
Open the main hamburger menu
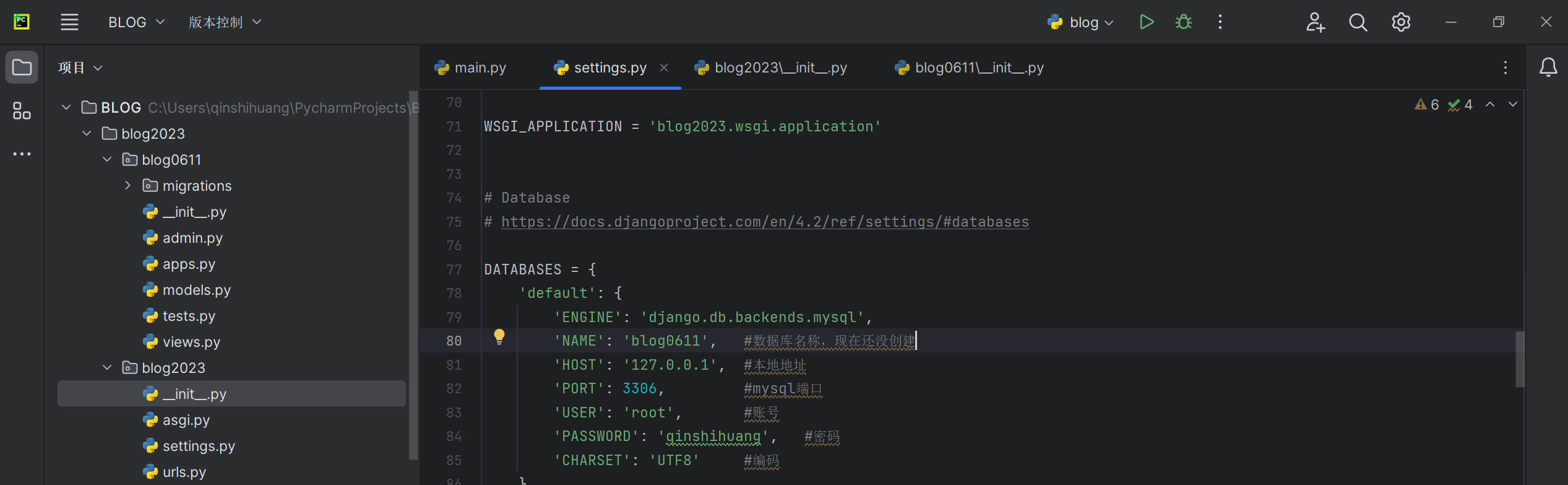click(x=69, y=22)
